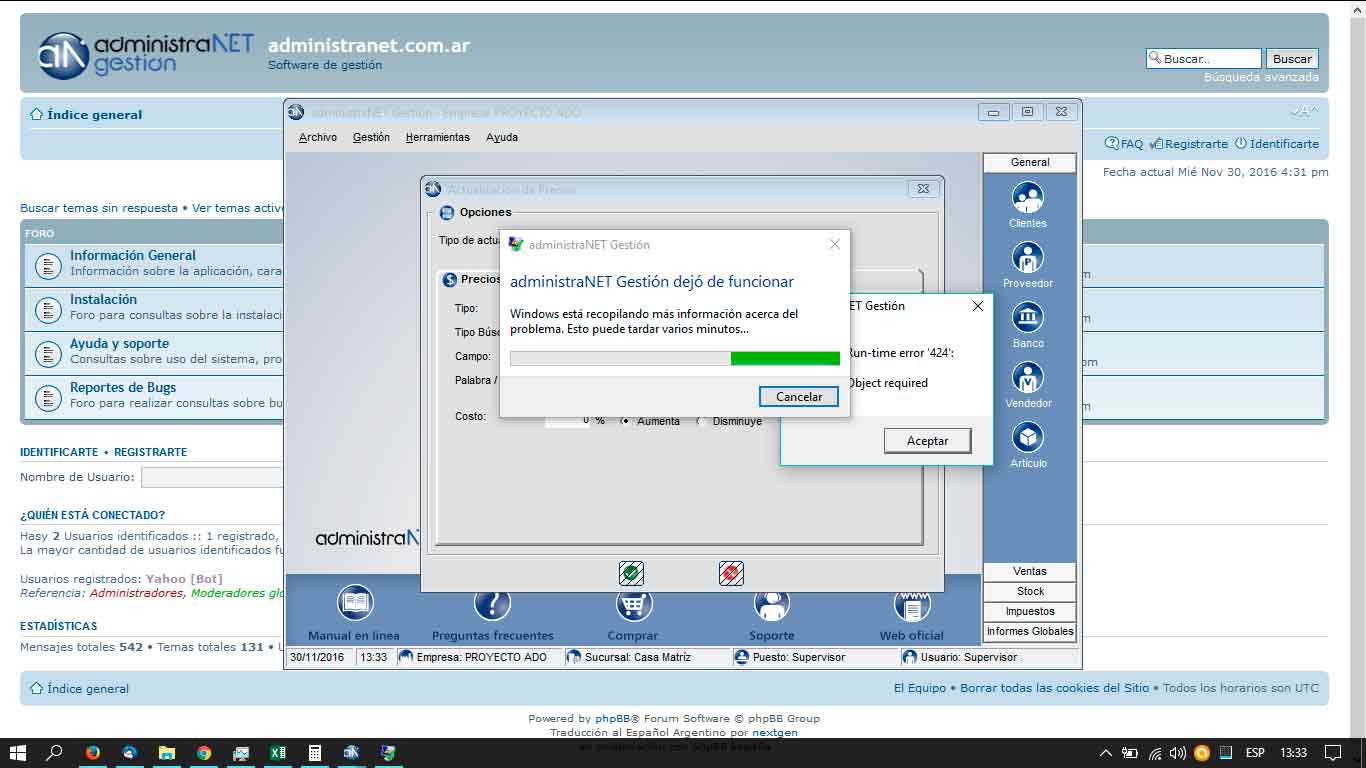This screenshot has width=1366, height=768.
Task: Click the forum search input field
Action: (x=1203, y=59)
